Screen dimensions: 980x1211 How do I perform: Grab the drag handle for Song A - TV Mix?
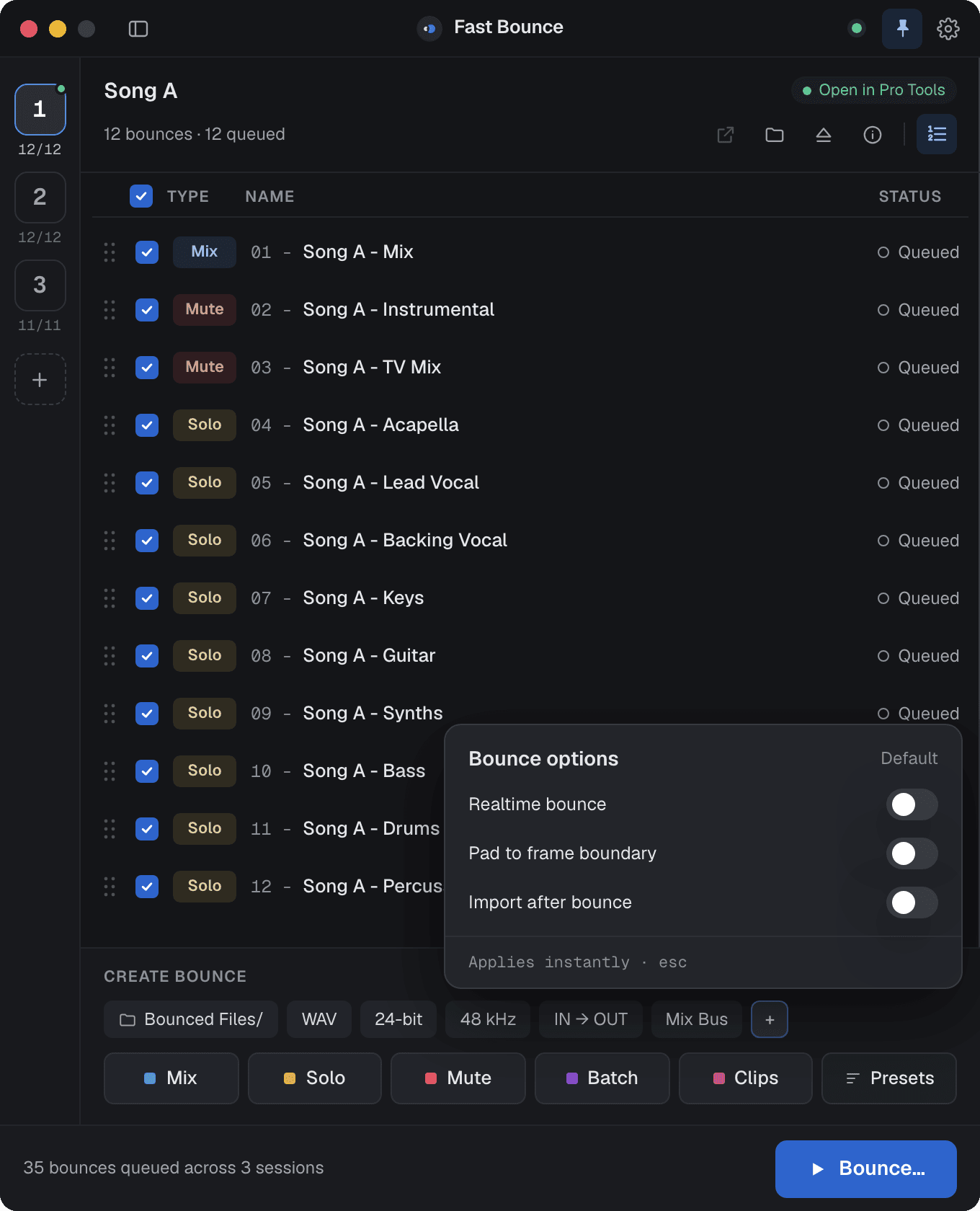tap(110, 368)
